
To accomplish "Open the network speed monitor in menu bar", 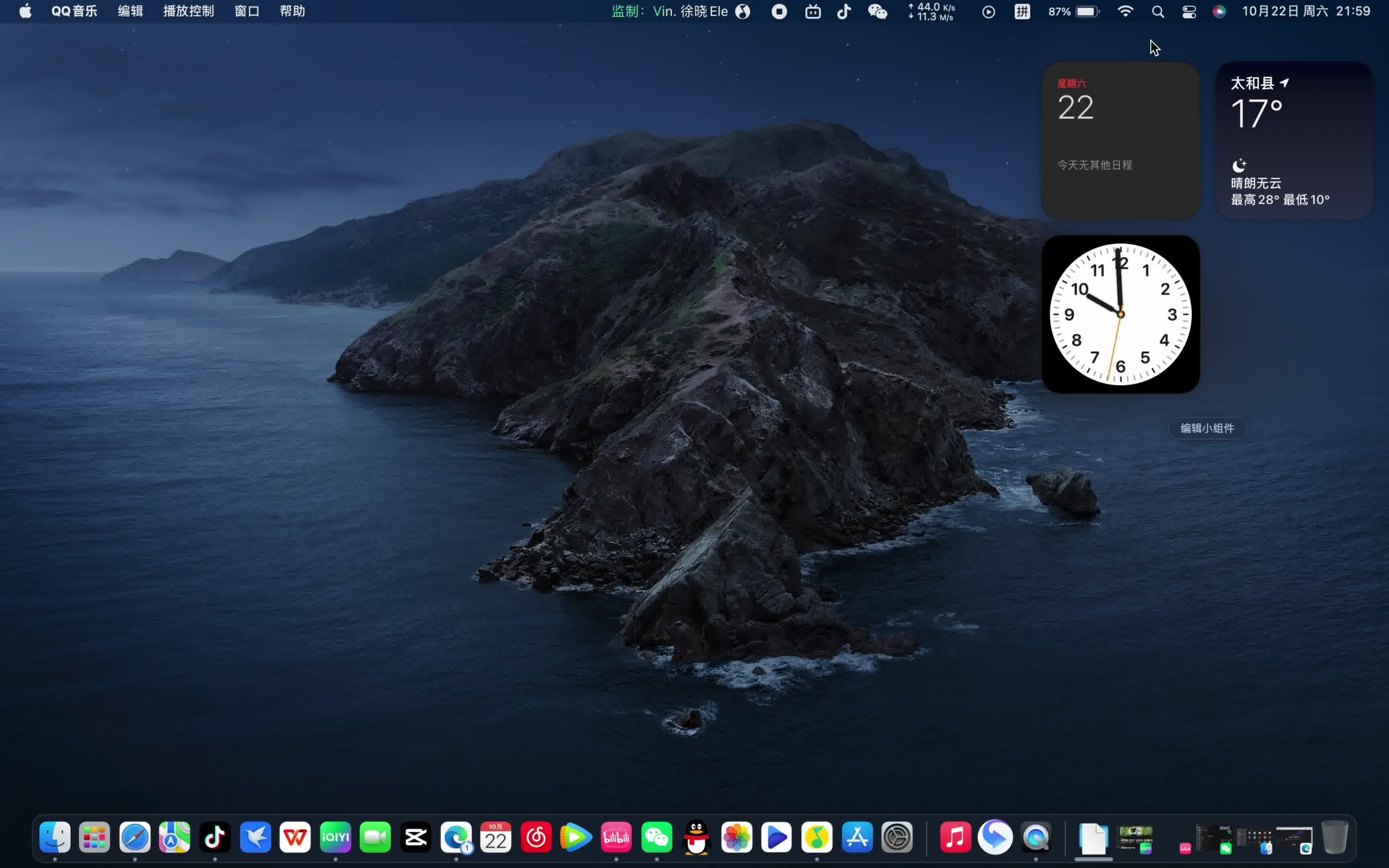I will [932, 12].
